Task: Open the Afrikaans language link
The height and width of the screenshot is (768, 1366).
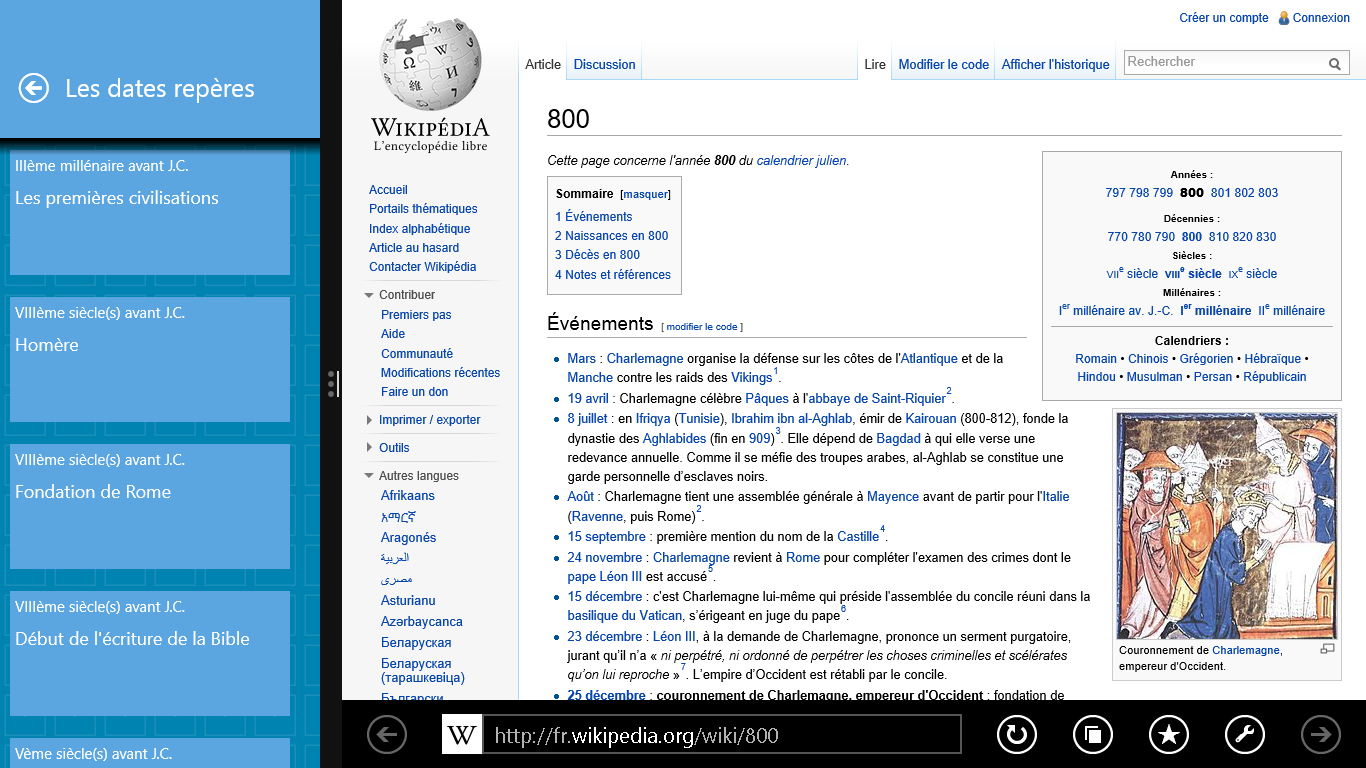Action: [x=408, y=496]
